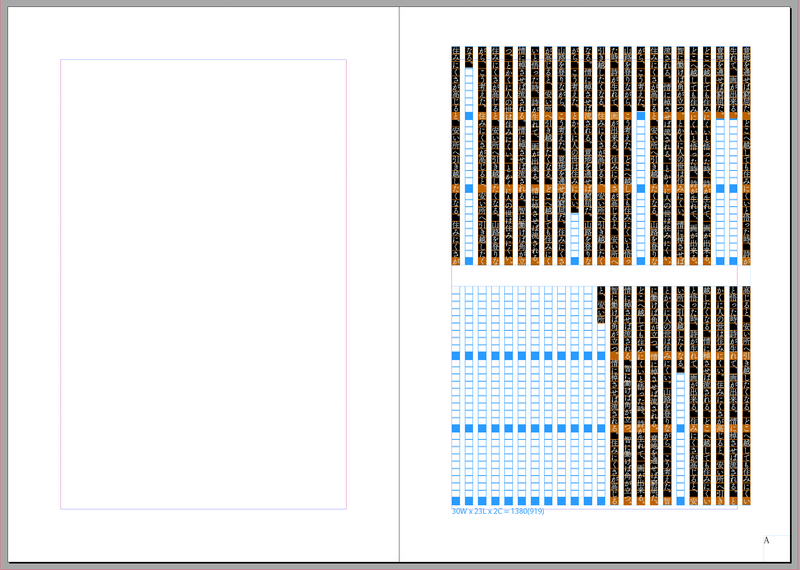Click the frame grid count "30W x 23L x 2C = 1380(919)"
Image resolution: width=800 pixels, height=570 pixels.
(498, 511)
